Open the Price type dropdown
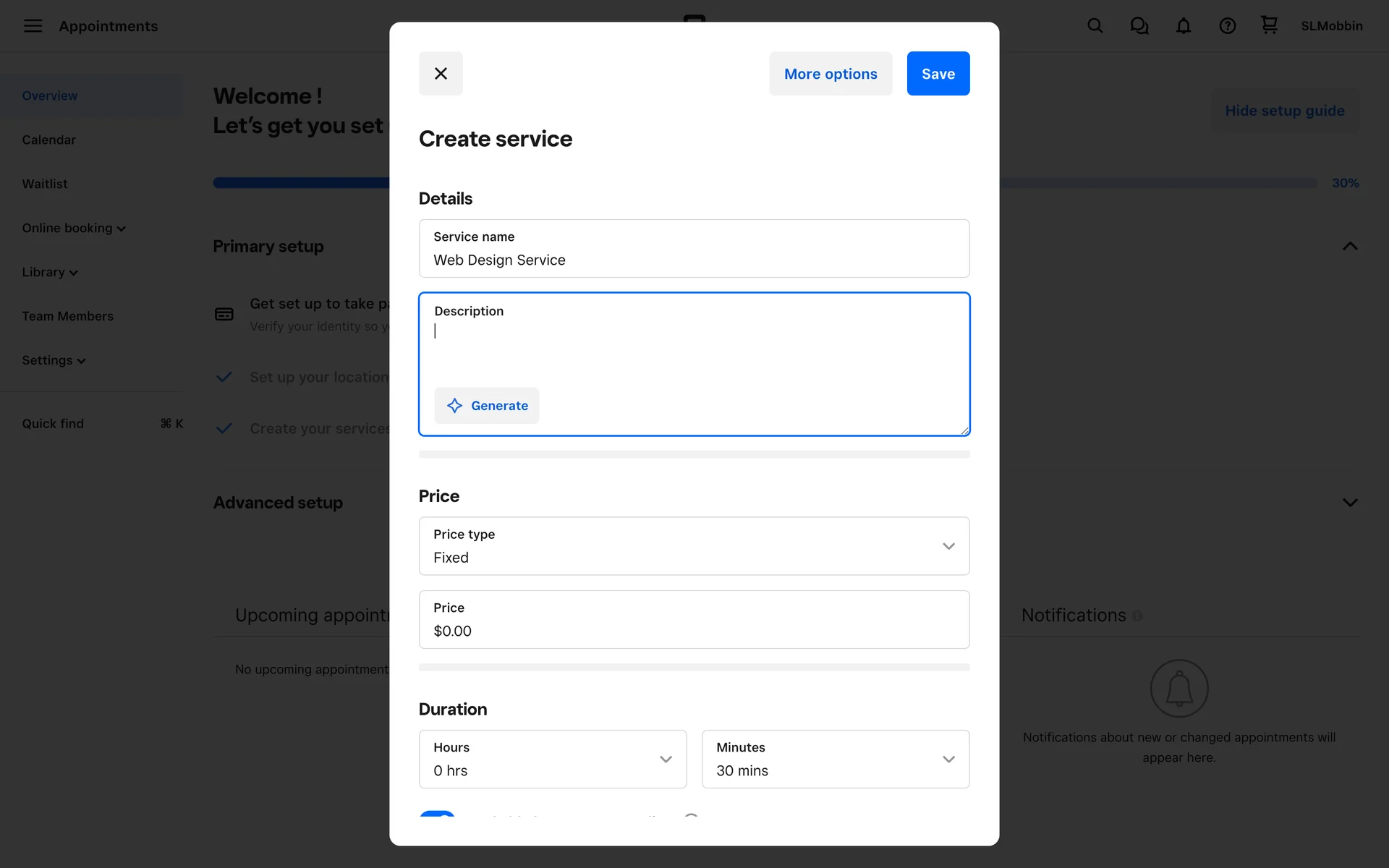This screenshot has height=868, width=1389. tap(694, 546)
